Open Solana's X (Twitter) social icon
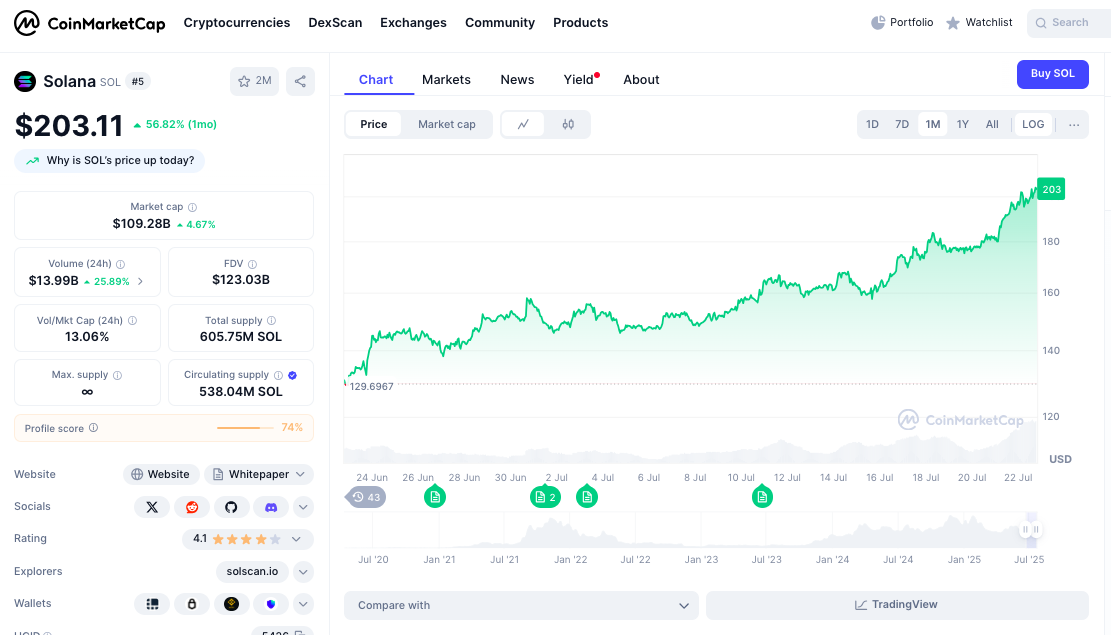The height and width of the screenshot is (635, 1111). pos(151,507)
